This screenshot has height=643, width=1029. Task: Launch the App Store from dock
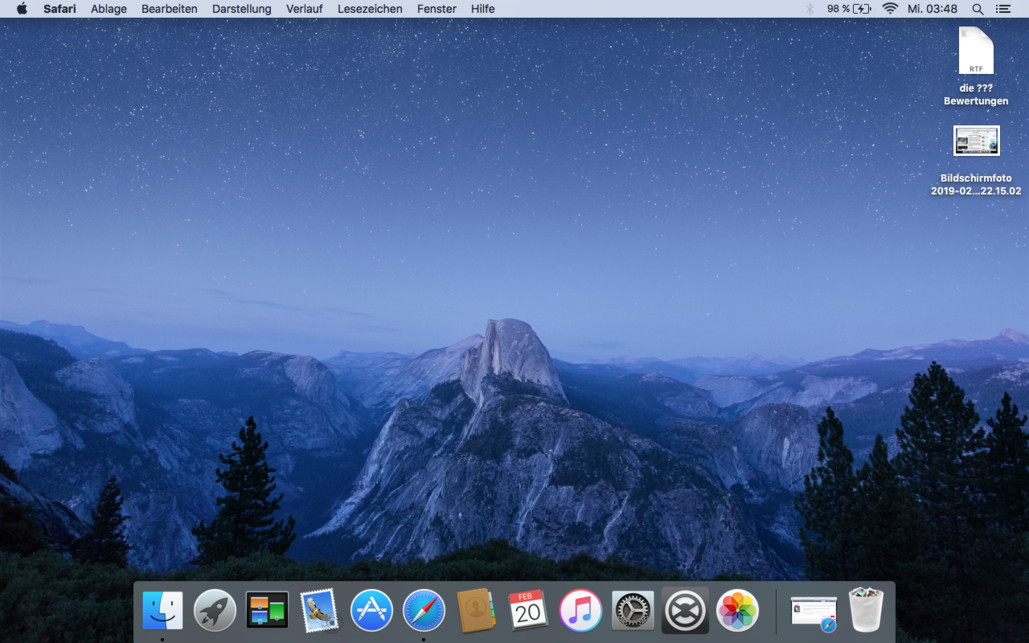pyautogui.click(x=371, y=610)
